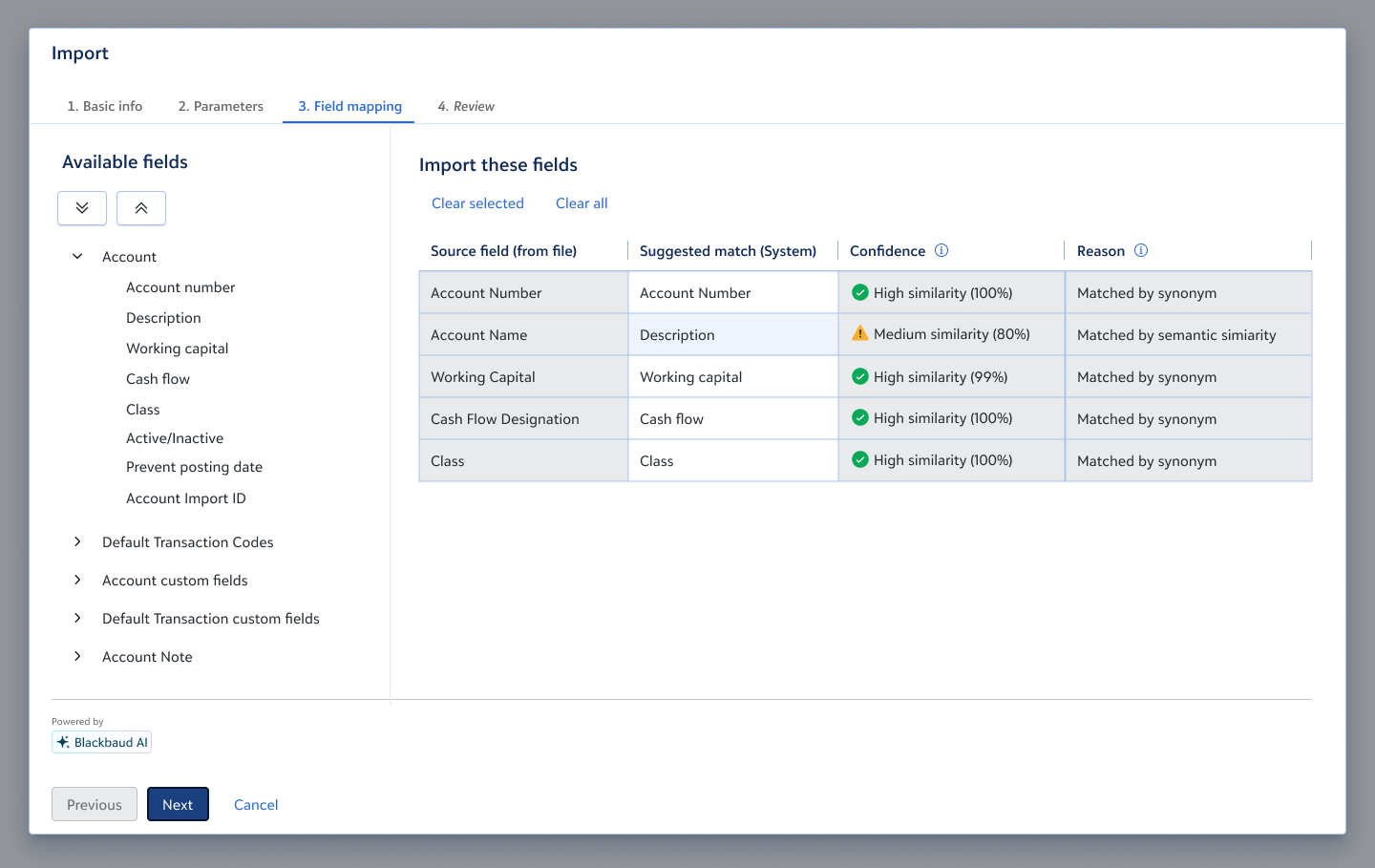The width and height of the screenshot is (1375, 868).
Task: Switch to the Basic info tab
Action: click(105, 106)
